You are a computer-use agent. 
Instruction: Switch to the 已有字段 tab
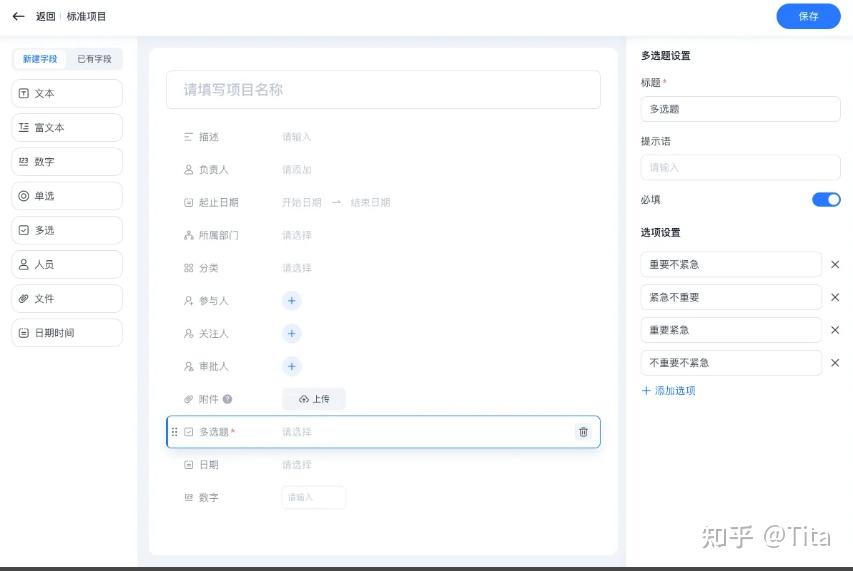[x=94, y=59]
